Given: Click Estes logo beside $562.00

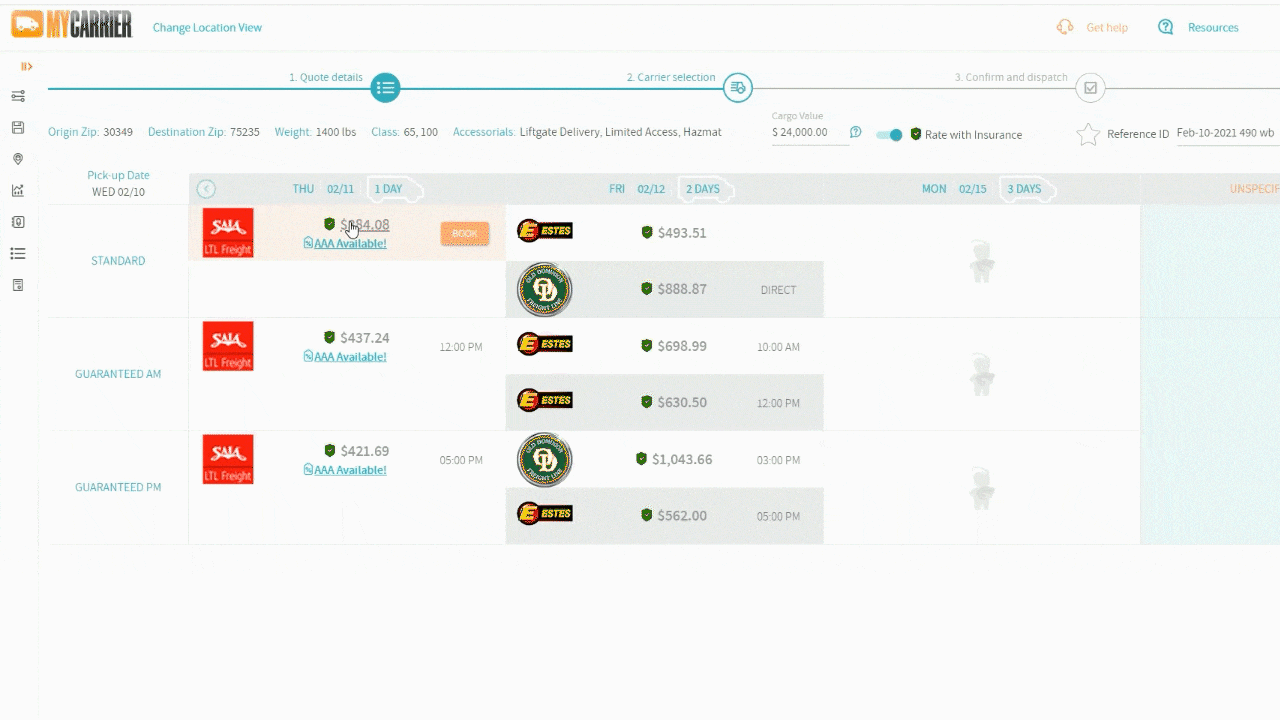Looking at the screenshot, I should [x=545, y=514].
